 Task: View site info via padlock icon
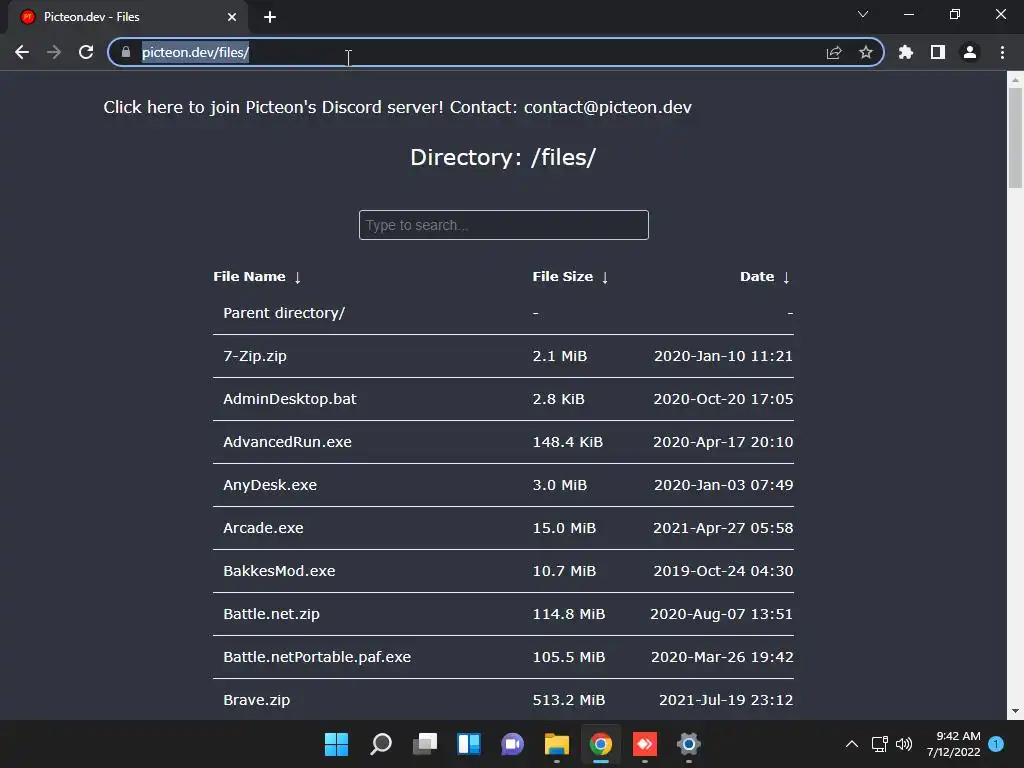[x=126, y=52]
